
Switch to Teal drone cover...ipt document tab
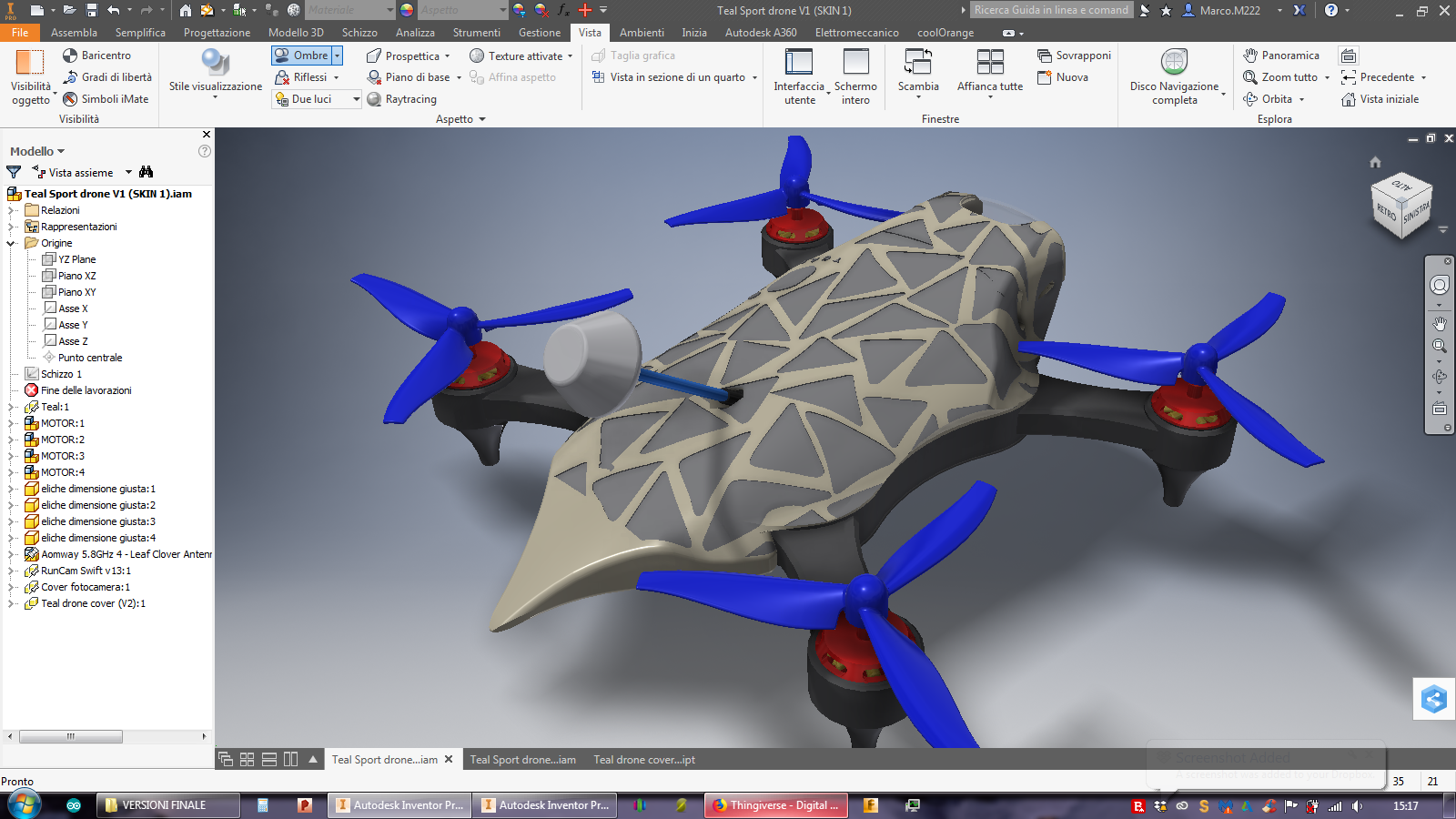pos(644,760)
